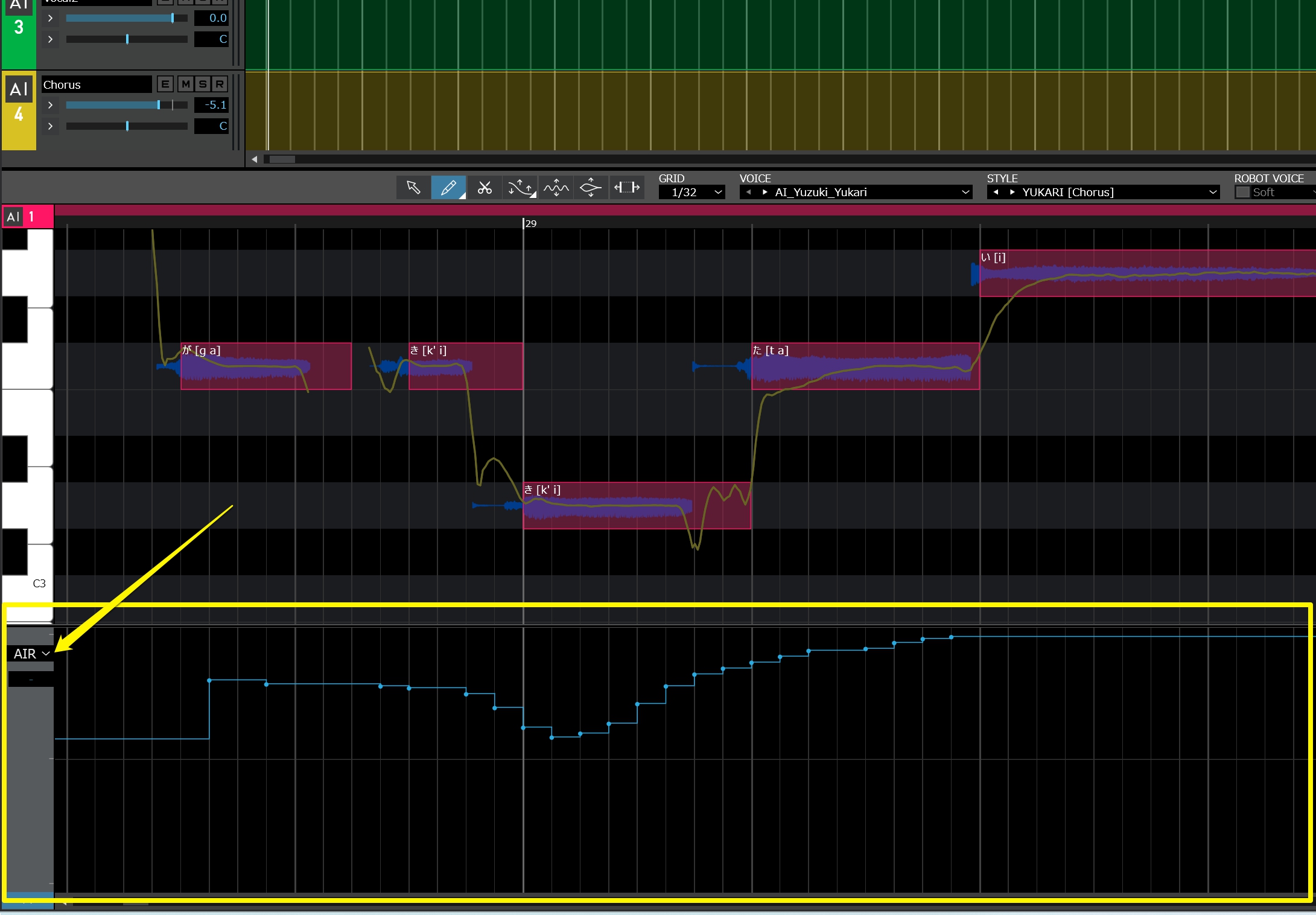Select the timing range adjust tool

click(x=626, y=188)
